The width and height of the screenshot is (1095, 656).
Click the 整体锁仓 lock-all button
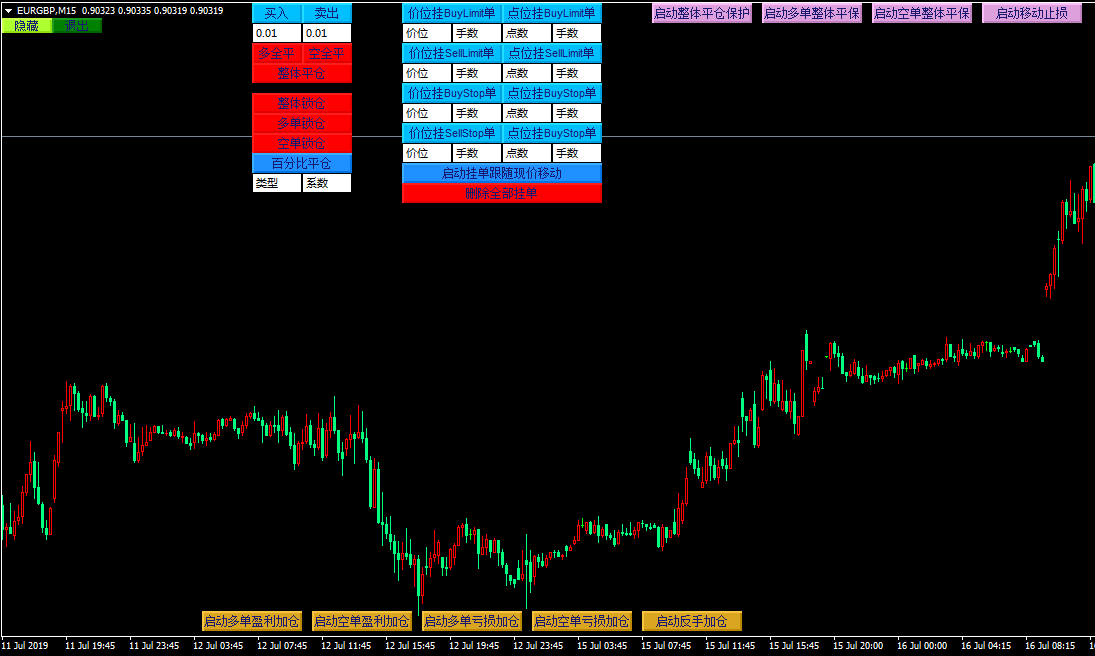pyautogui.click(x=301, y=103)
